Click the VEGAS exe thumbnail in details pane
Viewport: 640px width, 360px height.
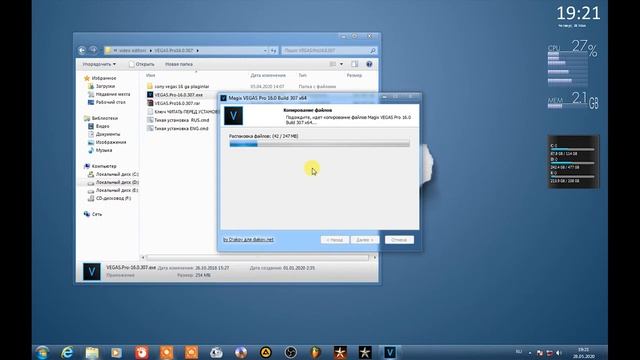click(x=92, y=271)
